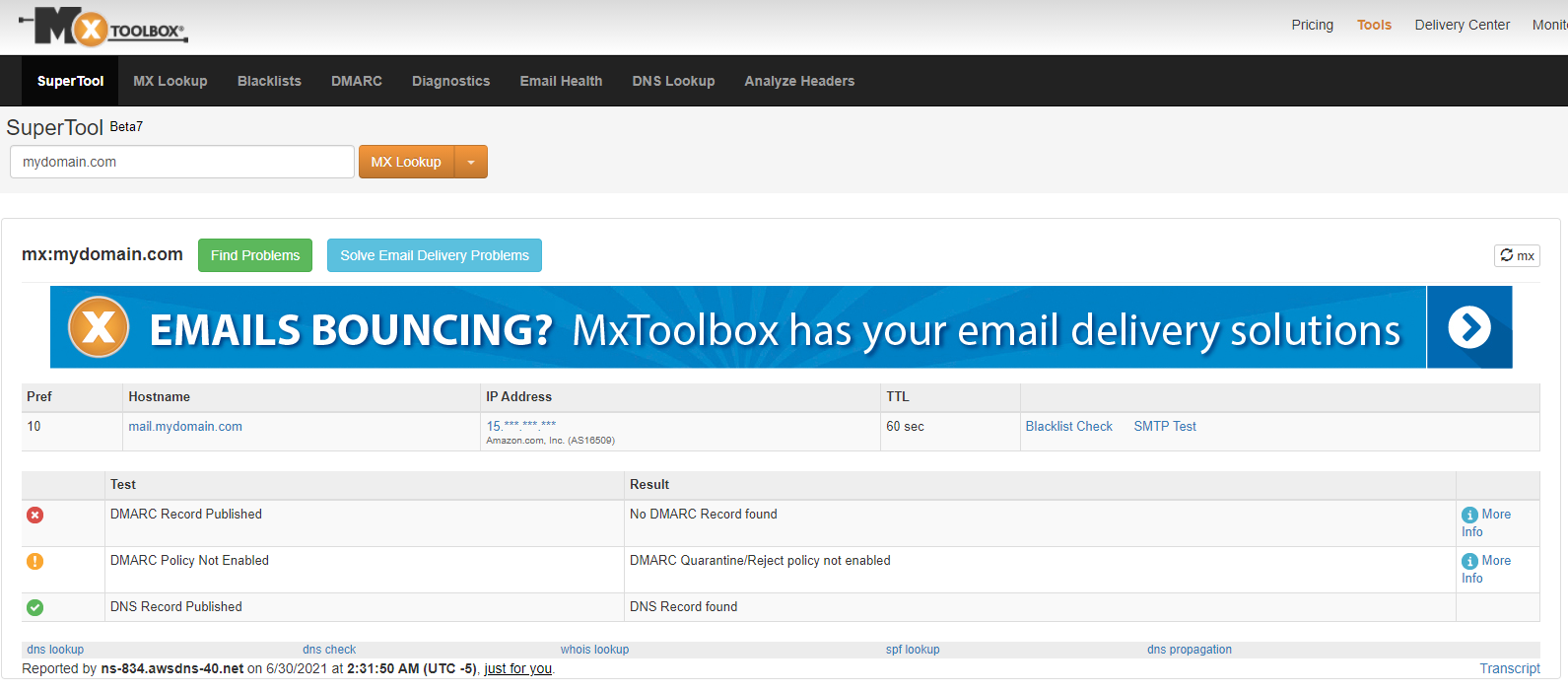Click the dns check footer link
Image resolution: width=1568 pixels, height=691 pixels.
tap(329, 650)
